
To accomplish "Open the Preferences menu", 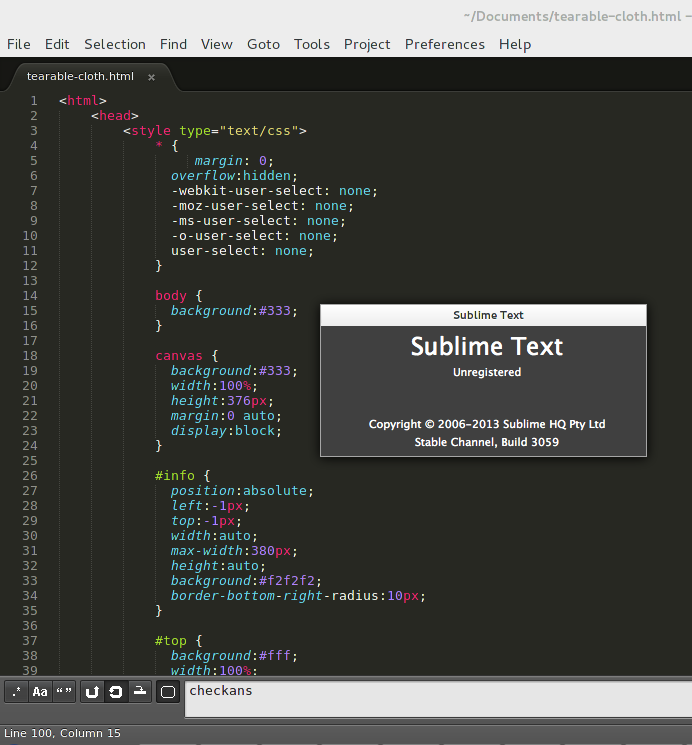I will point(445,44).
